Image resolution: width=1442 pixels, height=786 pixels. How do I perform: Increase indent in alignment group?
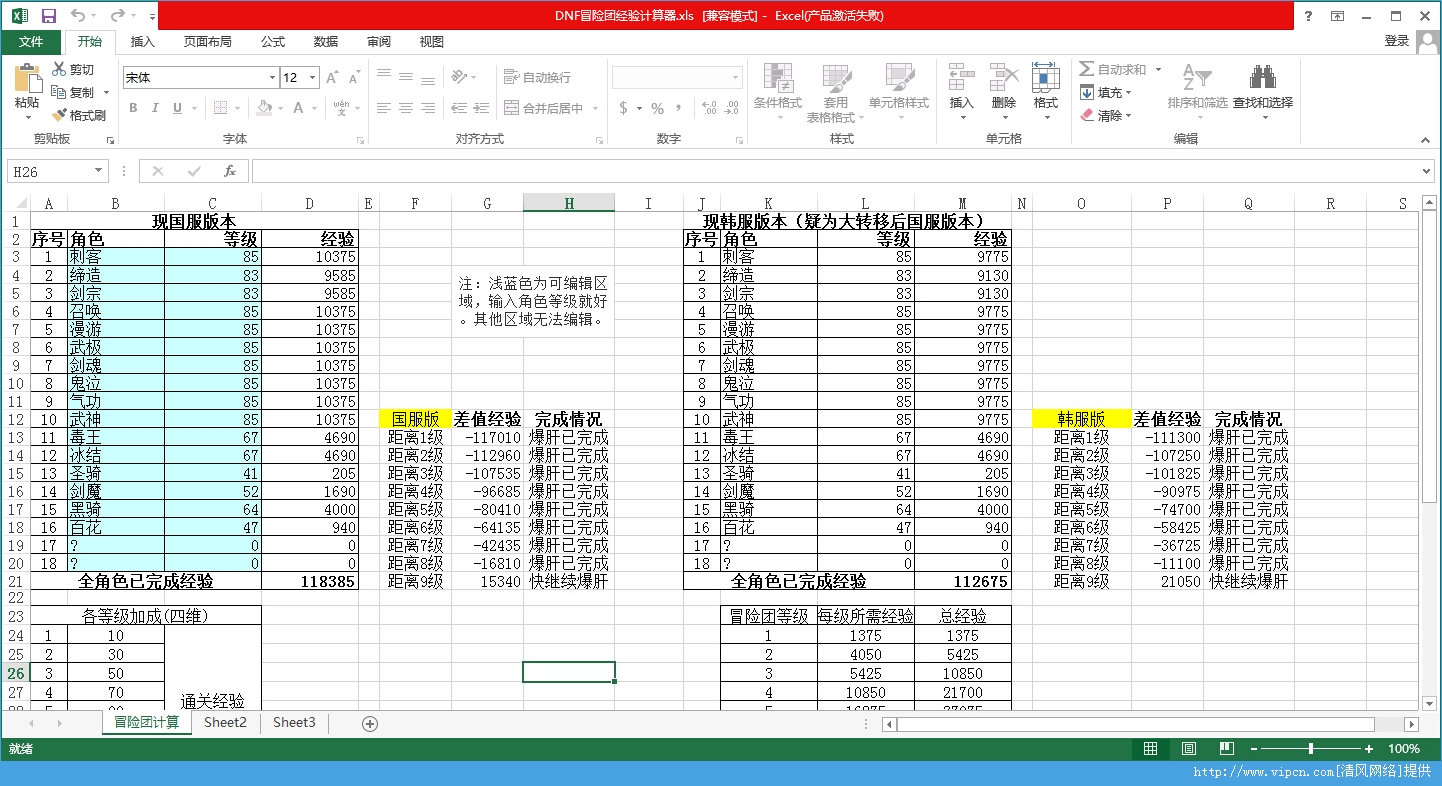click(x=483, y=108)
